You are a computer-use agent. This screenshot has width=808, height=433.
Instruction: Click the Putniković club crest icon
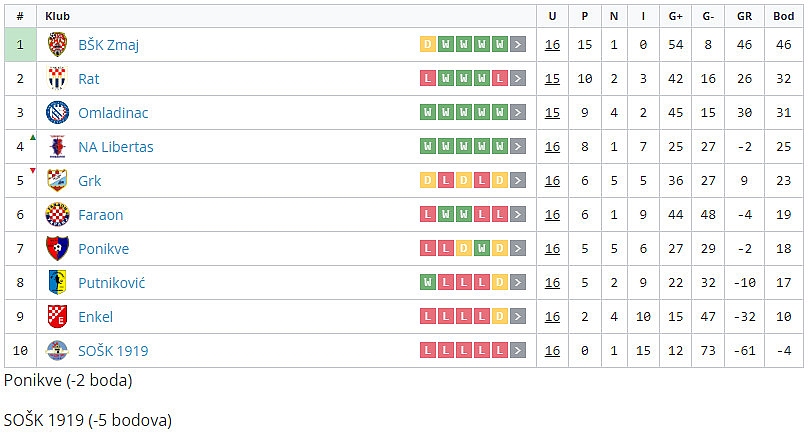57,282
